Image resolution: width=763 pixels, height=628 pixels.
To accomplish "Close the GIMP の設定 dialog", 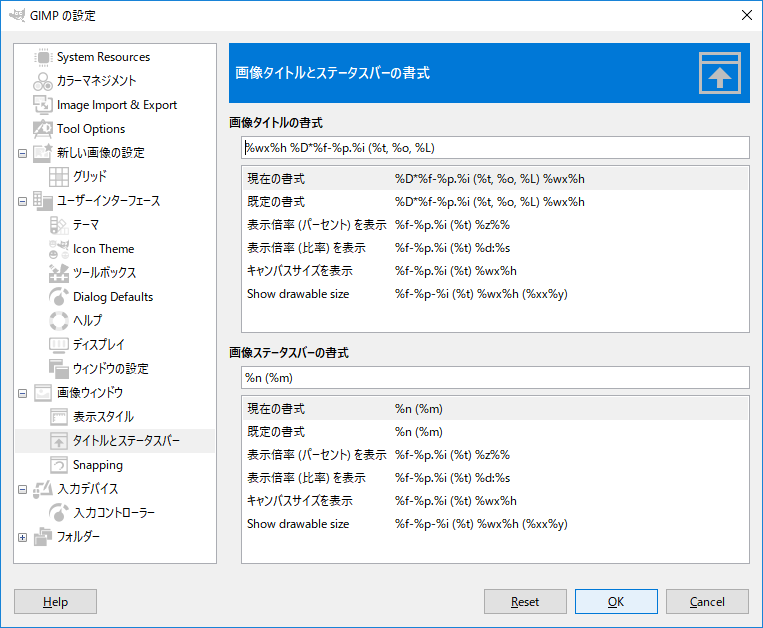I will [x=747, y=15].
